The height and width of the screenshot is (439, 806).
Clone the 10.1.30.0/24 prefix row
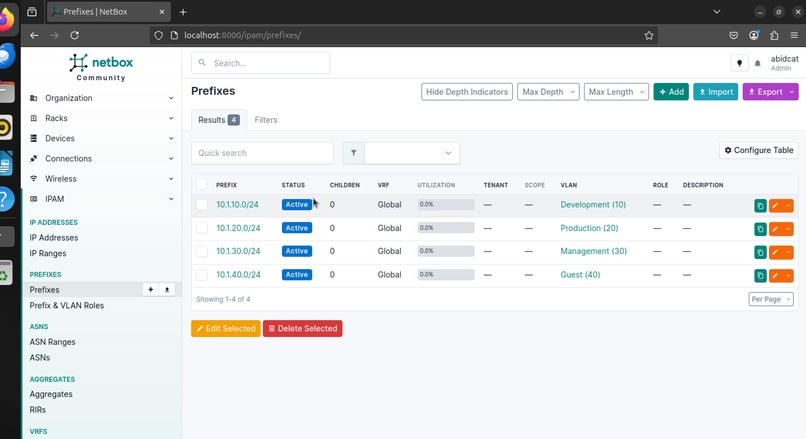(760, 252)
